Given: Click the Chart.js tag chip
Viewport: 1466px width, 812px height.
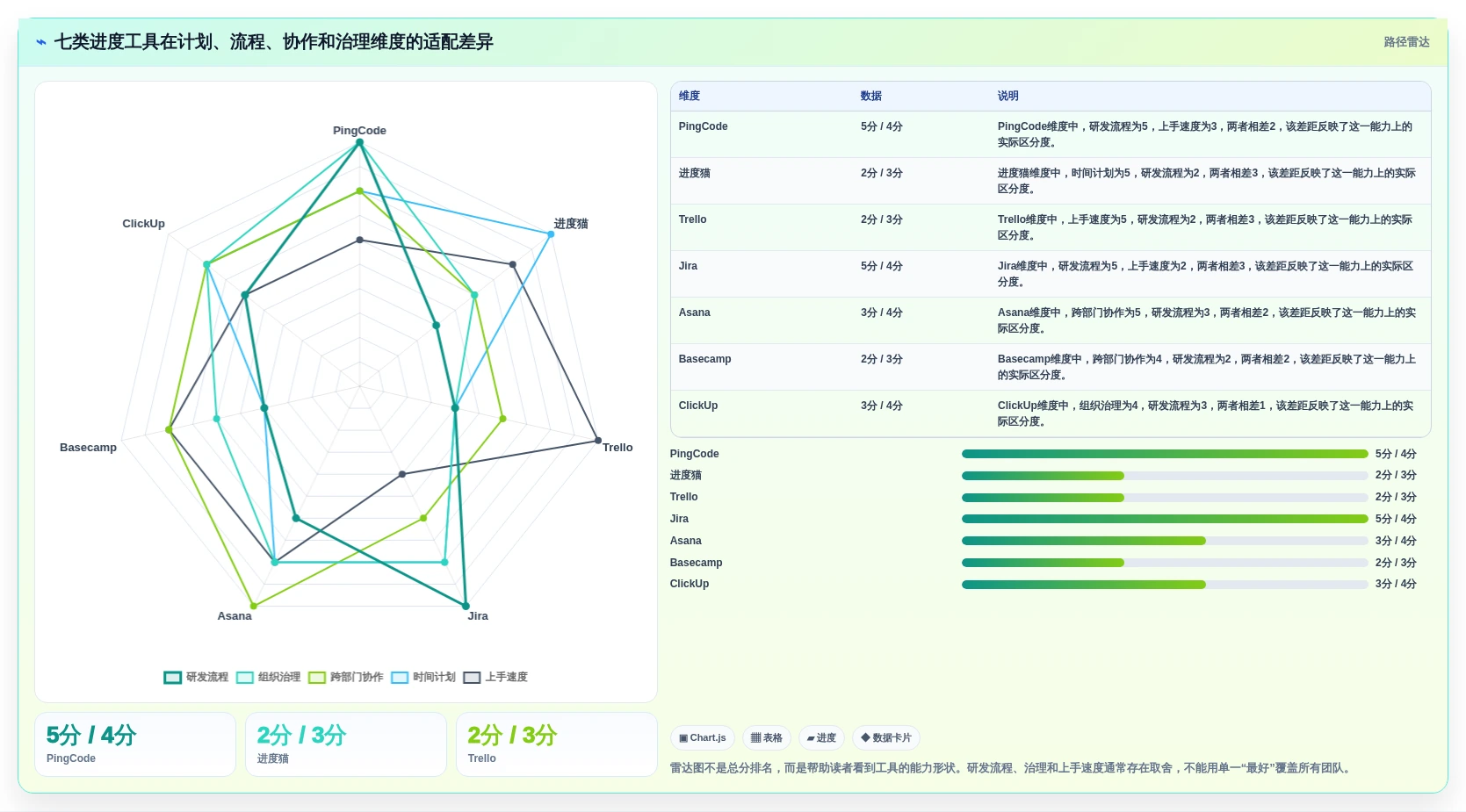Looking at the screenshot, I should [703, 737].
